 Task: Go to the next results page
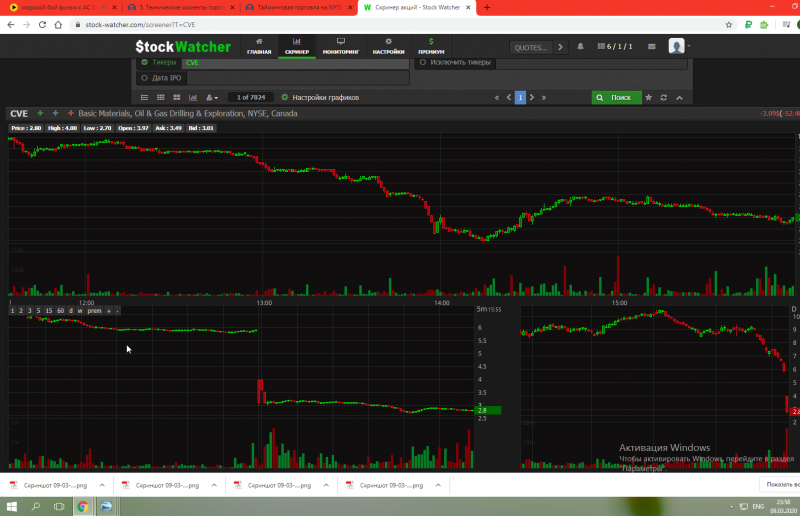tap(532, 97)
